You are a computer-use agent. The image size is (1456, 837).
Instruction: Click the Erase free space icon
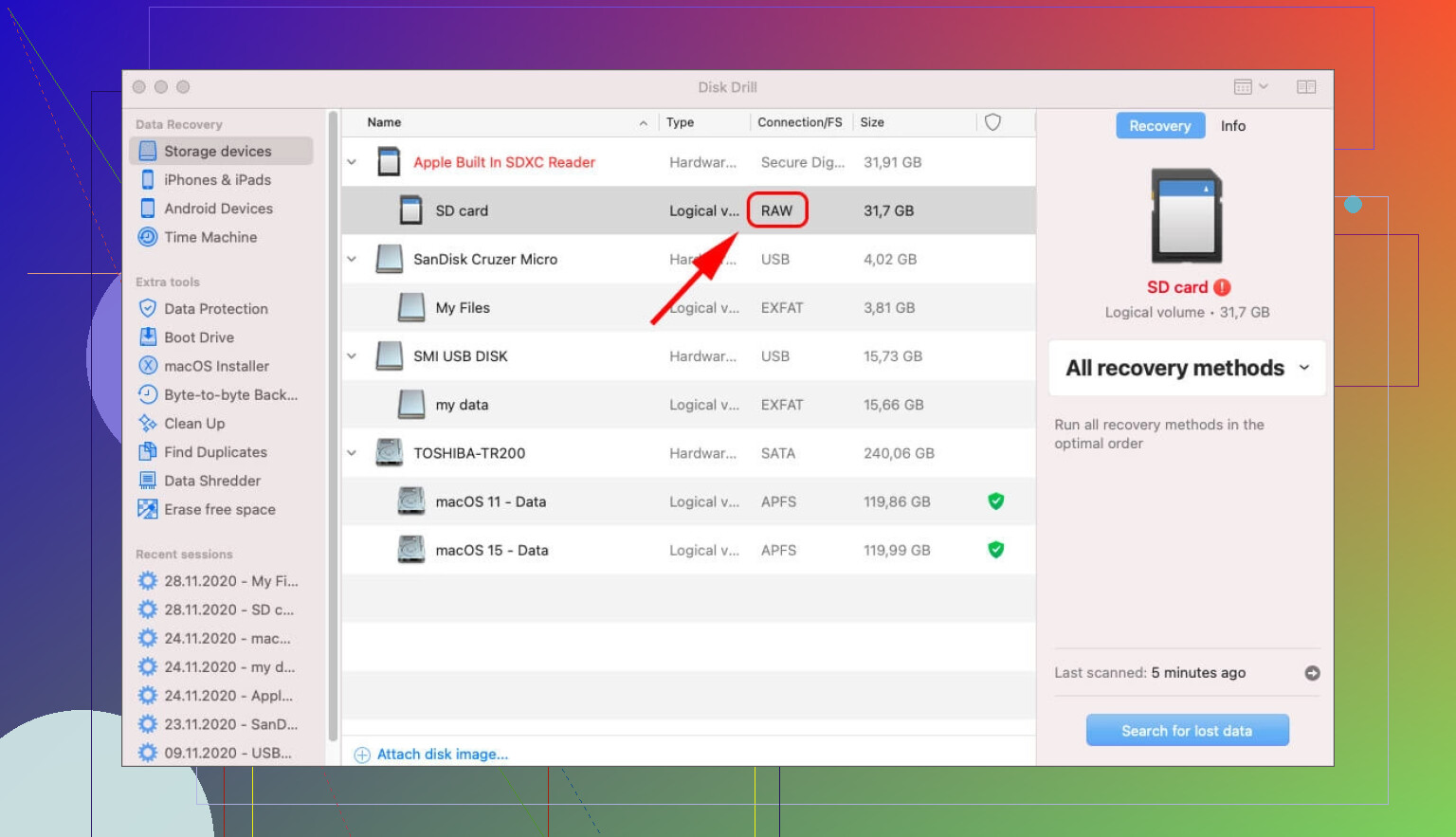pyautogui.click(x=148, y=509)
